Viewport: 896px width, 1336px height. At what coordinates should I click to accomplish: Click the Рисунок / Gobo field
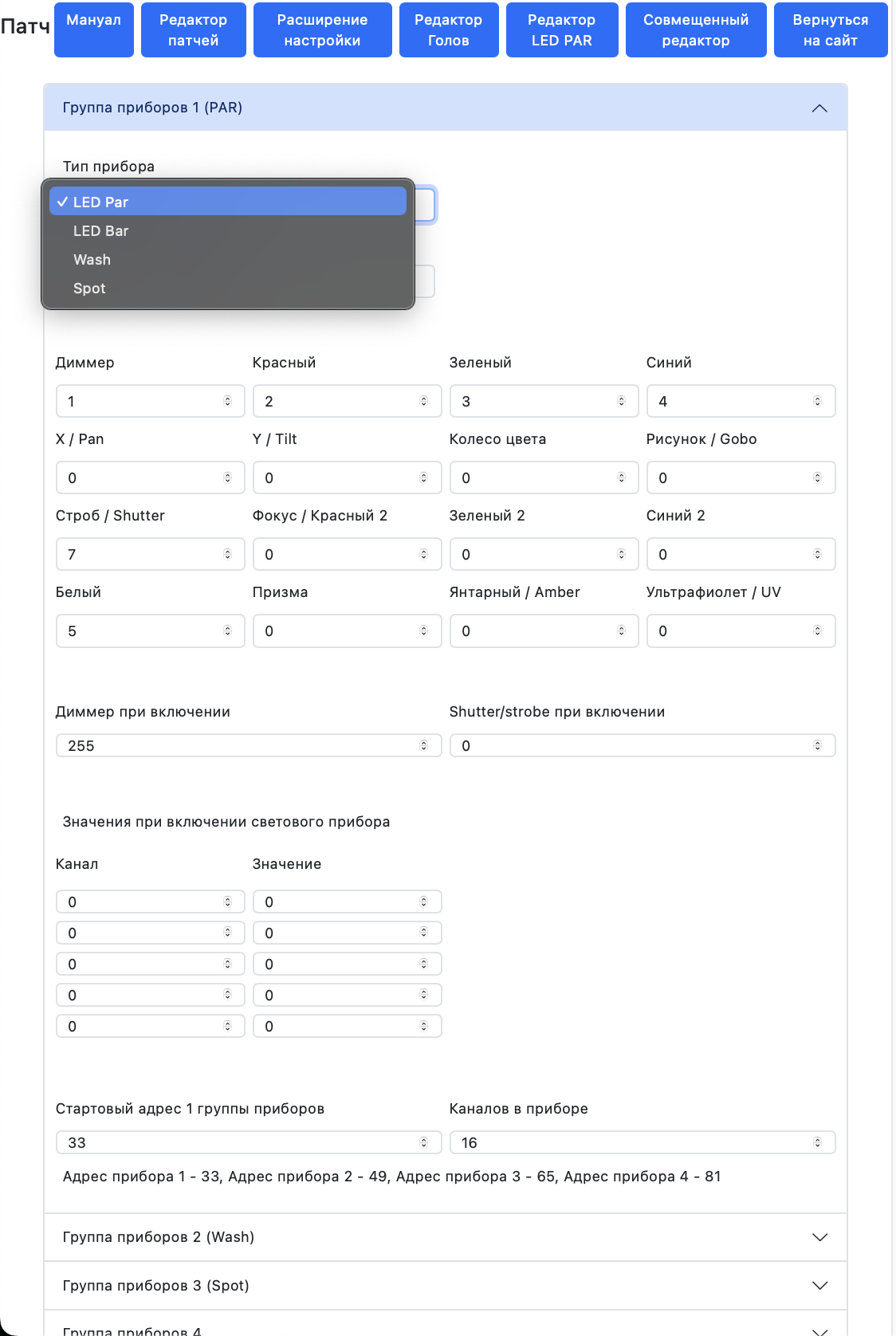coord(741,477)
